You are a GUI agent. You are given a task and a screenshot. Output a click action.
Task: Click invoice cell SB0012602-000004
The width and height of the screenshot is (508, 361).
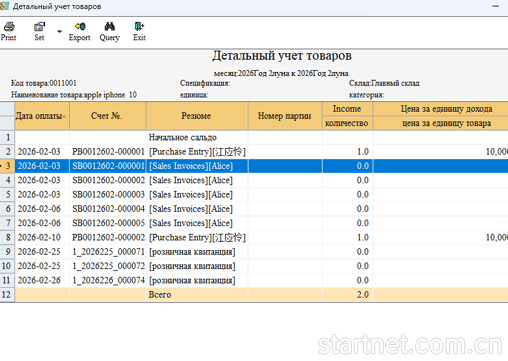point(108,209)
